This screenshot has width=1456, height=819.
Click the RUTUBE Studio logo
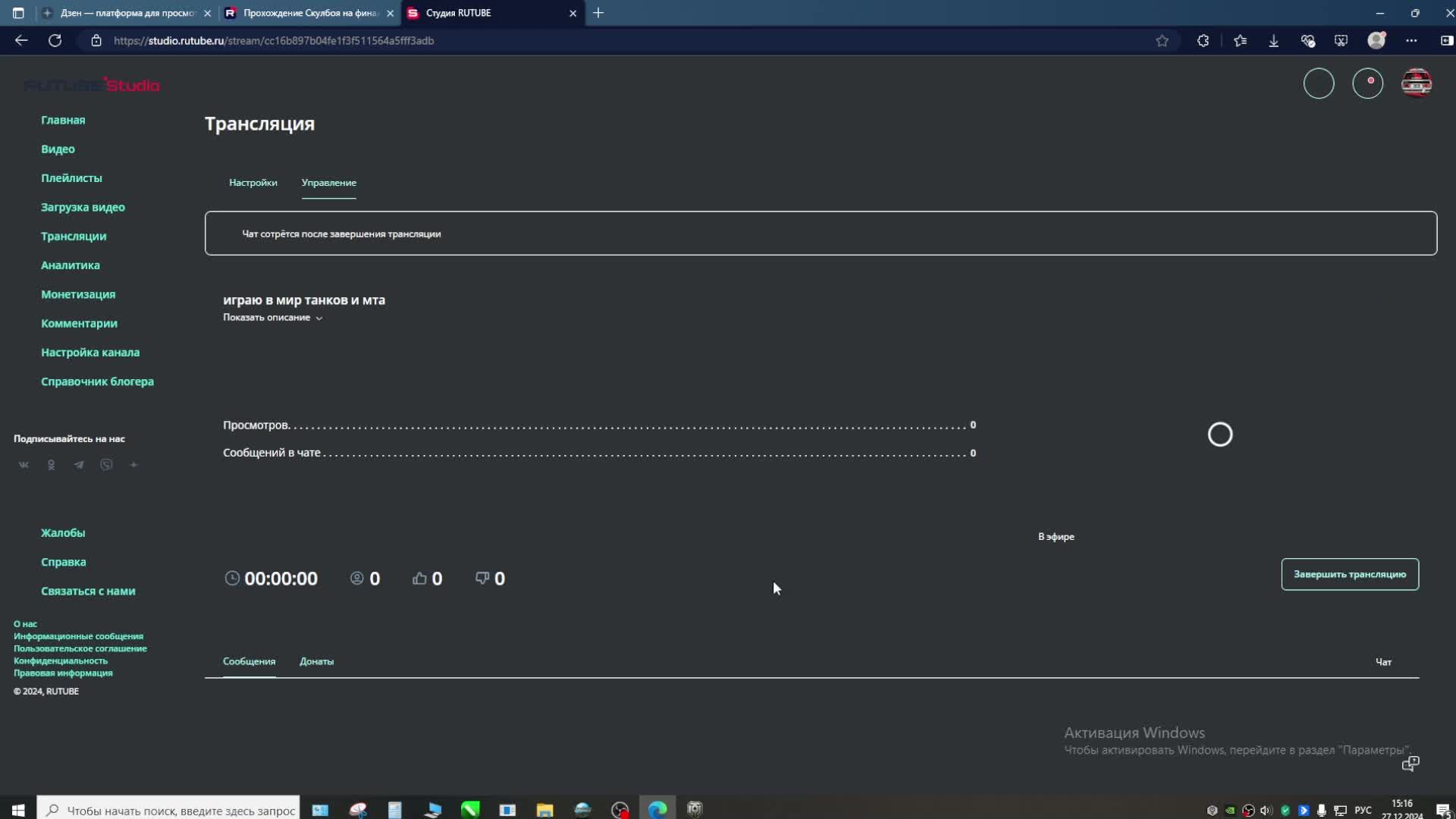(x=92, y=85)
